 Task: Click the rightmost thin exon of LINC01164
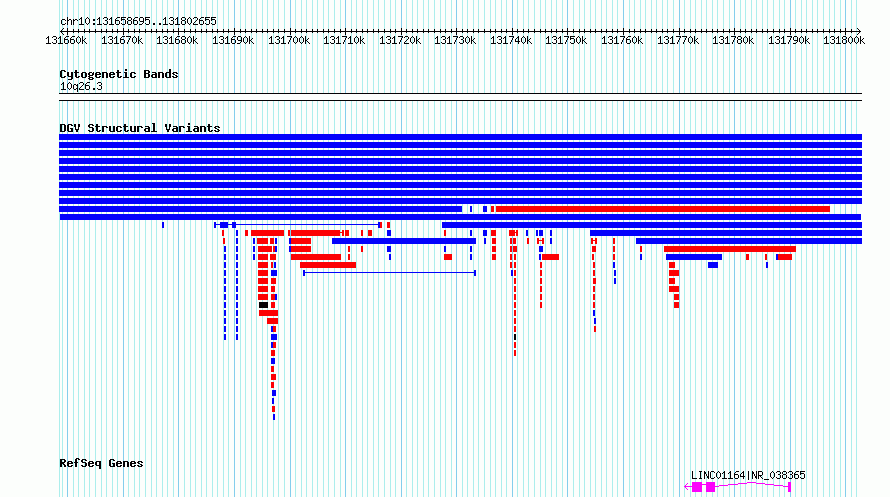[x=790, y=487]
